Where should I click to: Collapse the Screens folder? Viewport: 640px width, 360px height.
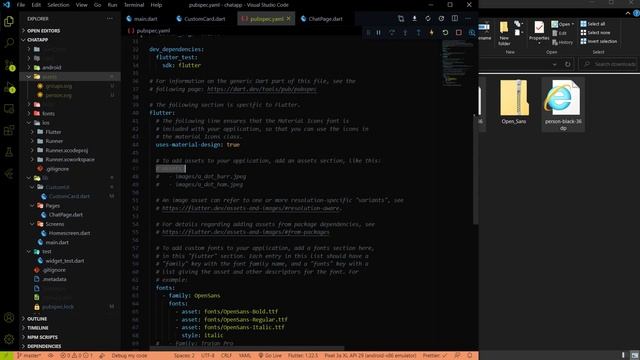55,224
